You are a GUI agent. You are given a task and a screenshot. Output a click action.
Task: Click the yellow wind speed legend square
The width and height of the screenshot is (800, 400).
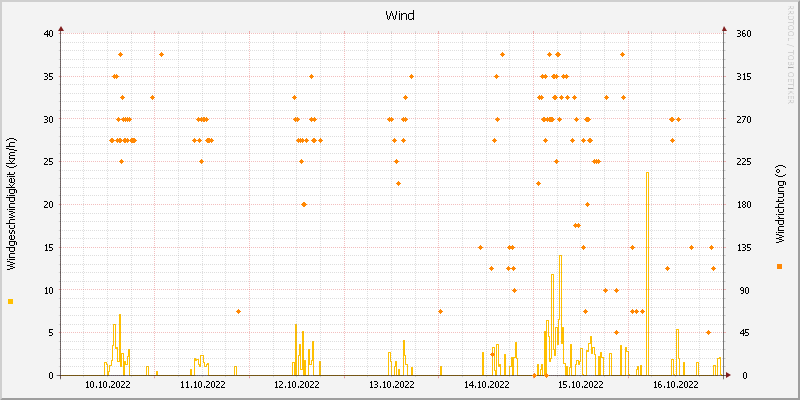point(11,302)
